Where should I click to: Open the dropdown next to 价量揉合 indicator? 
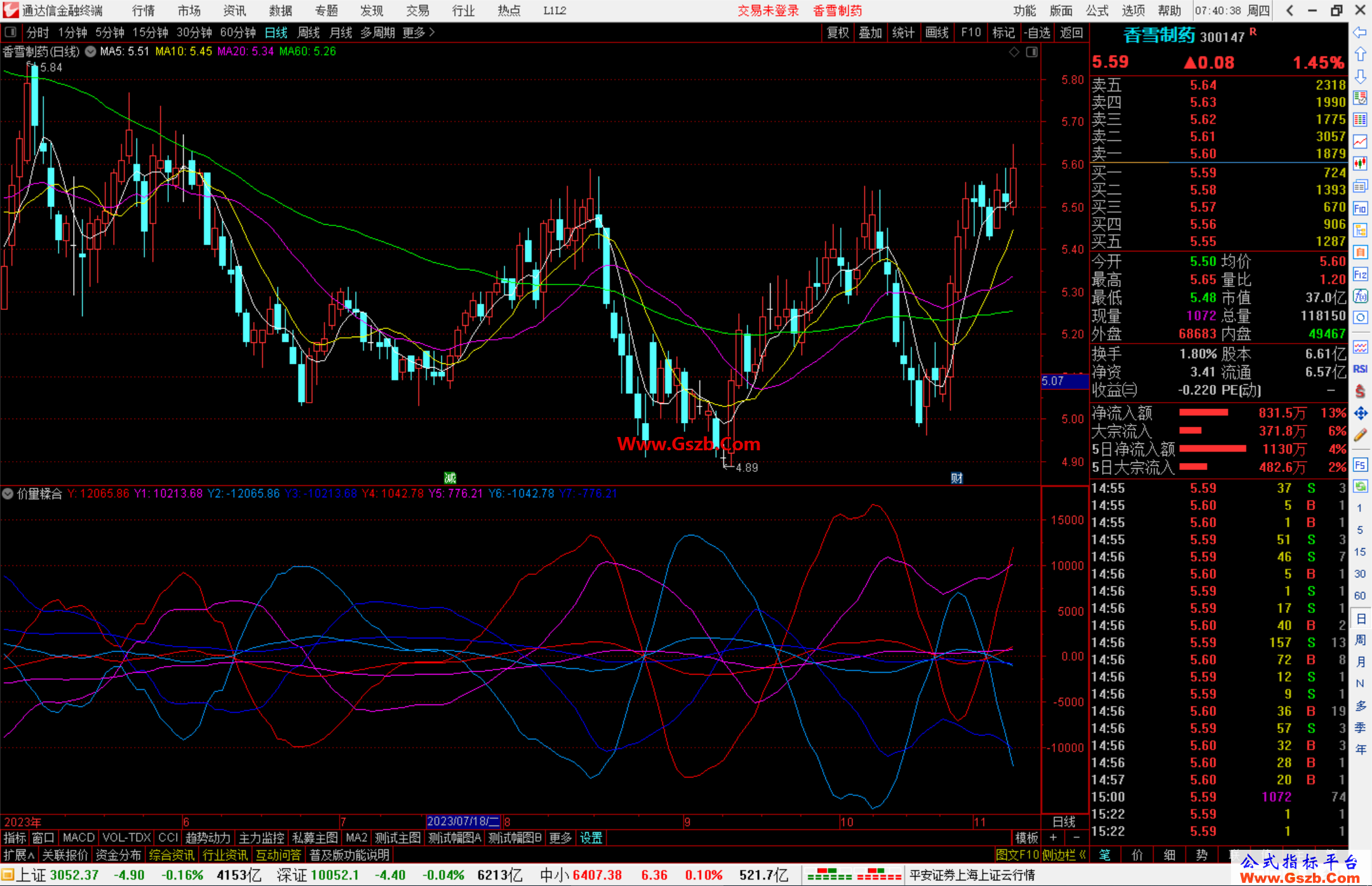pyautogui.click(x=8, y=493)
